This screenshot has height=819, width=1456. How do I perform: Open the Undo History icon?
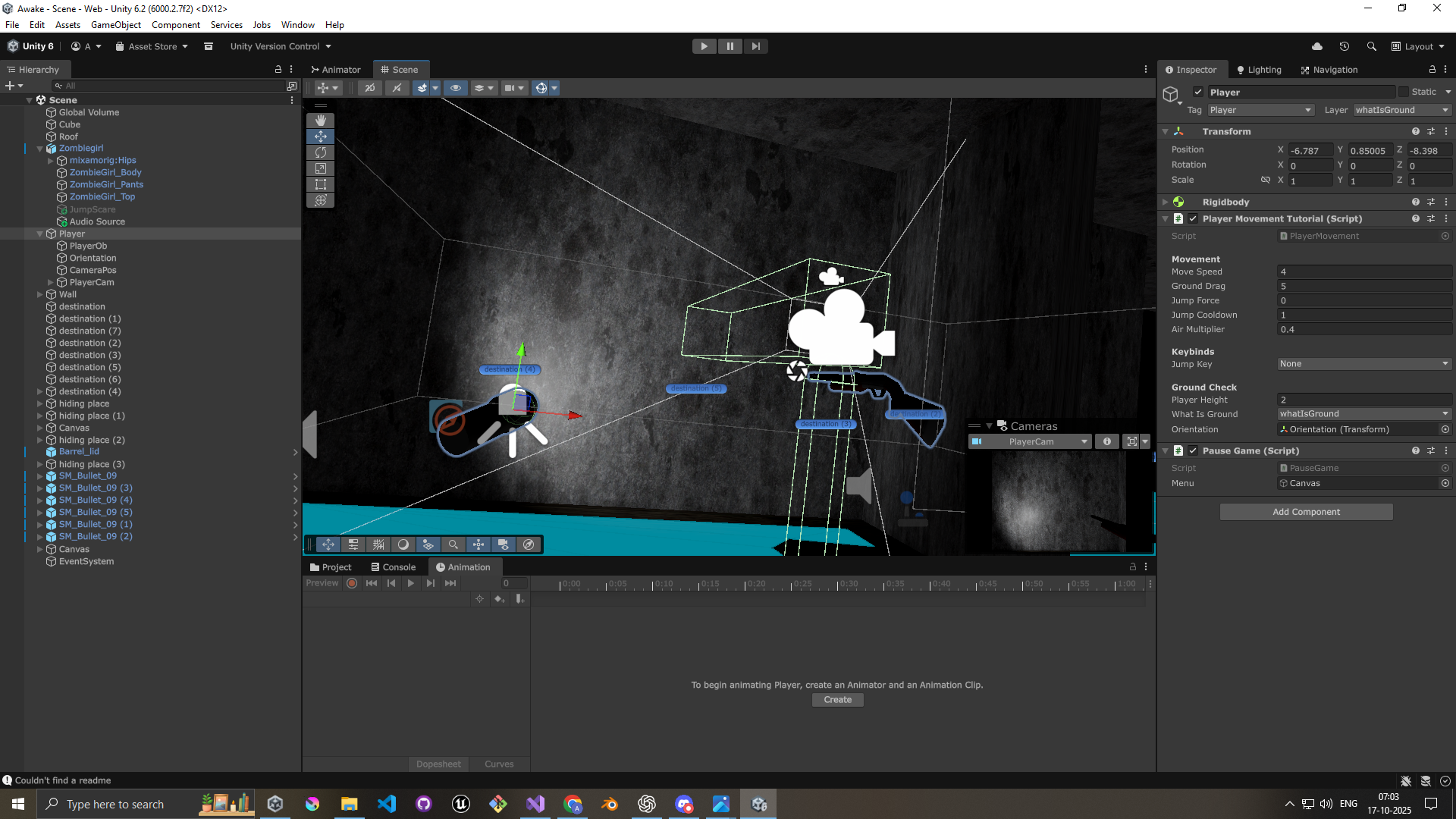[x=1345, y=46]
